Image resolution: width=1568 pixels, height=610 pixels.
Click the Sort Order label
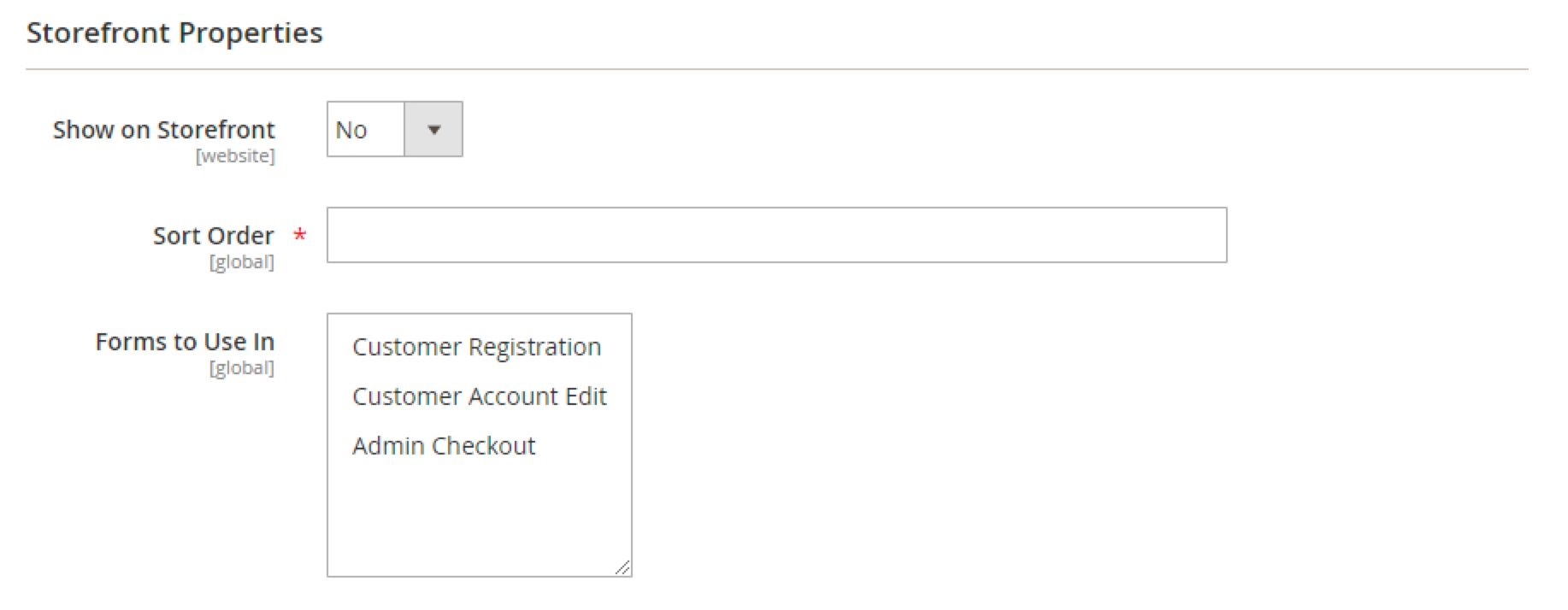[x=213, y=236]
